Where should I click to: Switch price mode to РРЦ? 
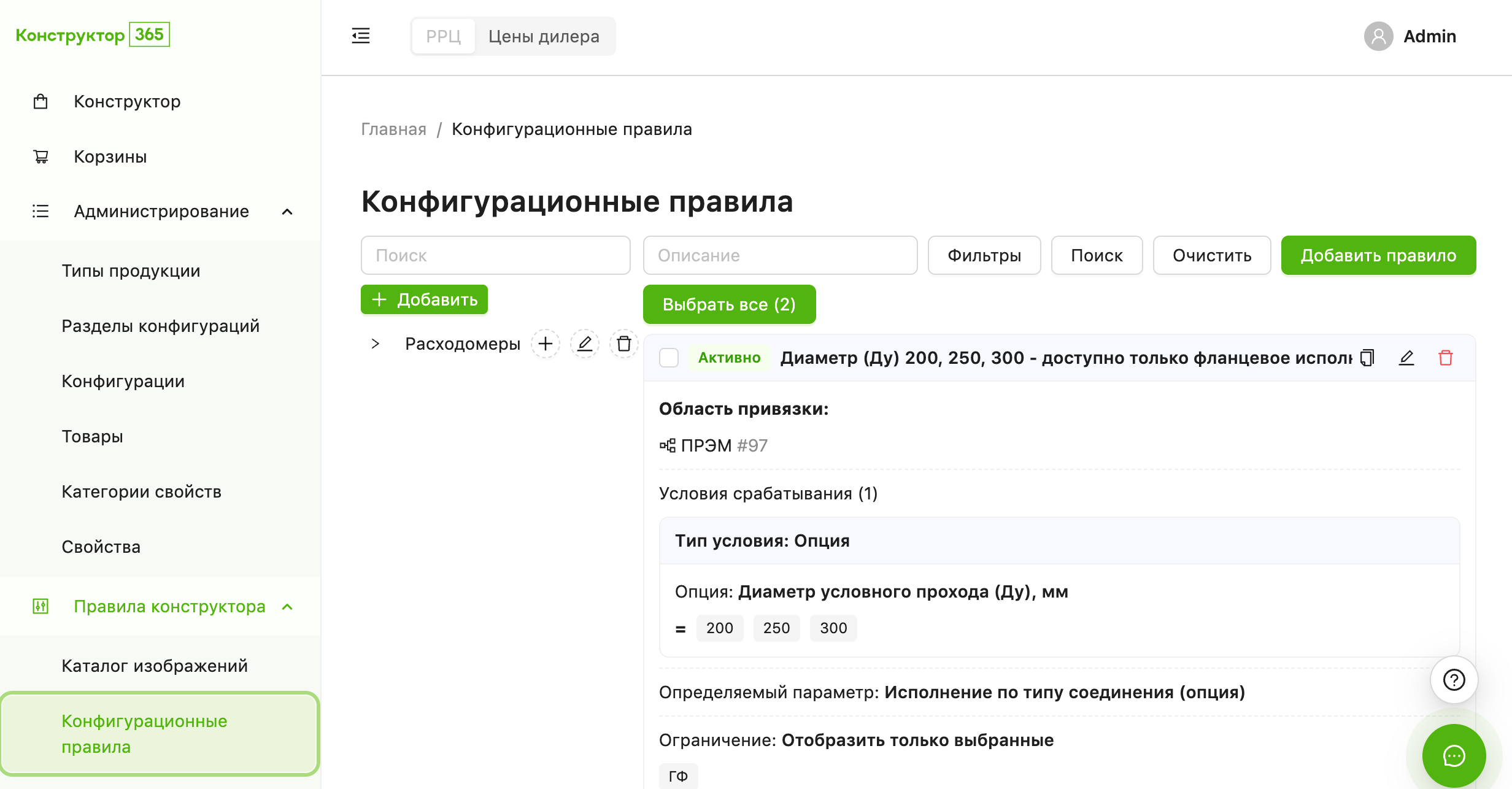coord(444,36)
